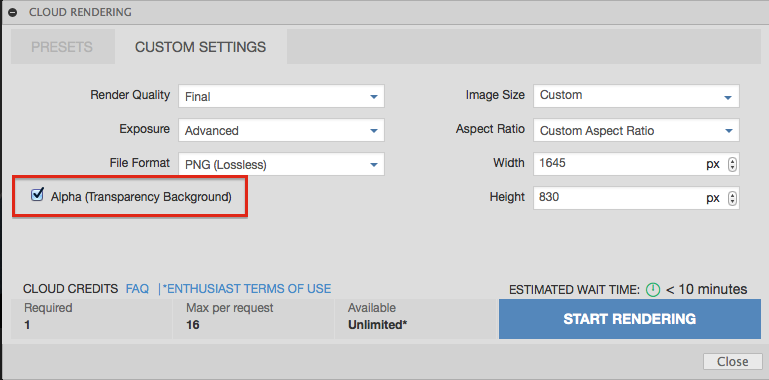Open the Aspect Ratio dropdown
The height and width of the screenshot is (380, 769).
pyautogui.click(x=636, y=130)
